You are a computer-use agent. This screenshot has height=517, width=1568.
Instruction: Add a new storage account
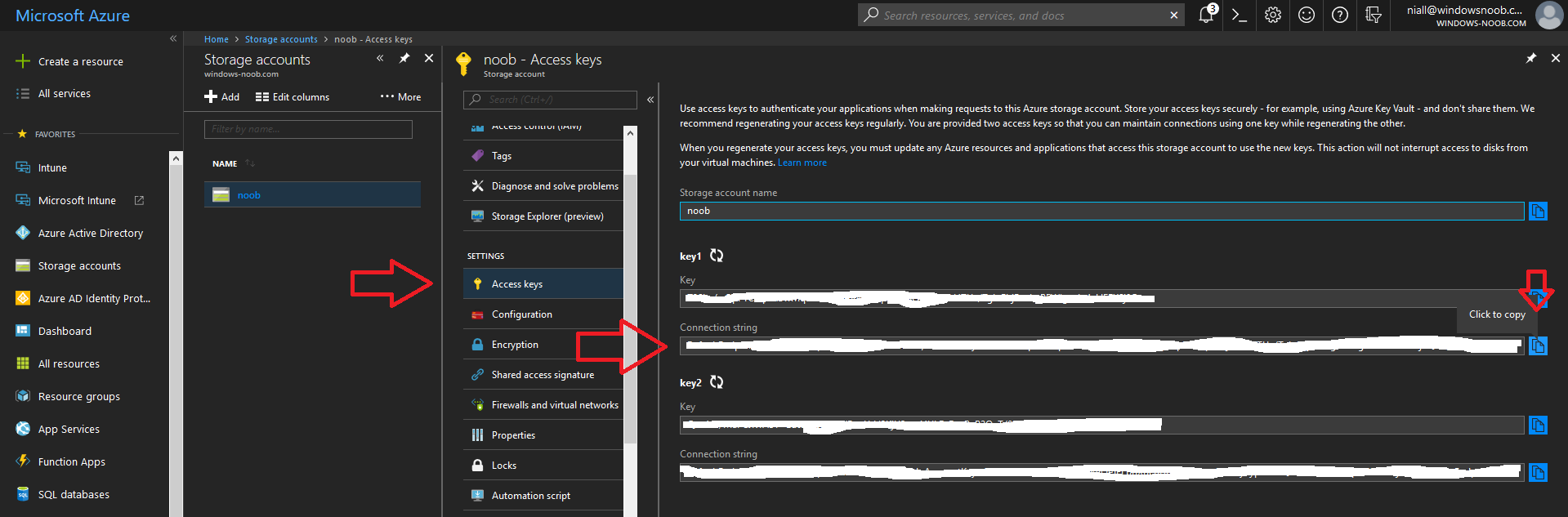222,96
